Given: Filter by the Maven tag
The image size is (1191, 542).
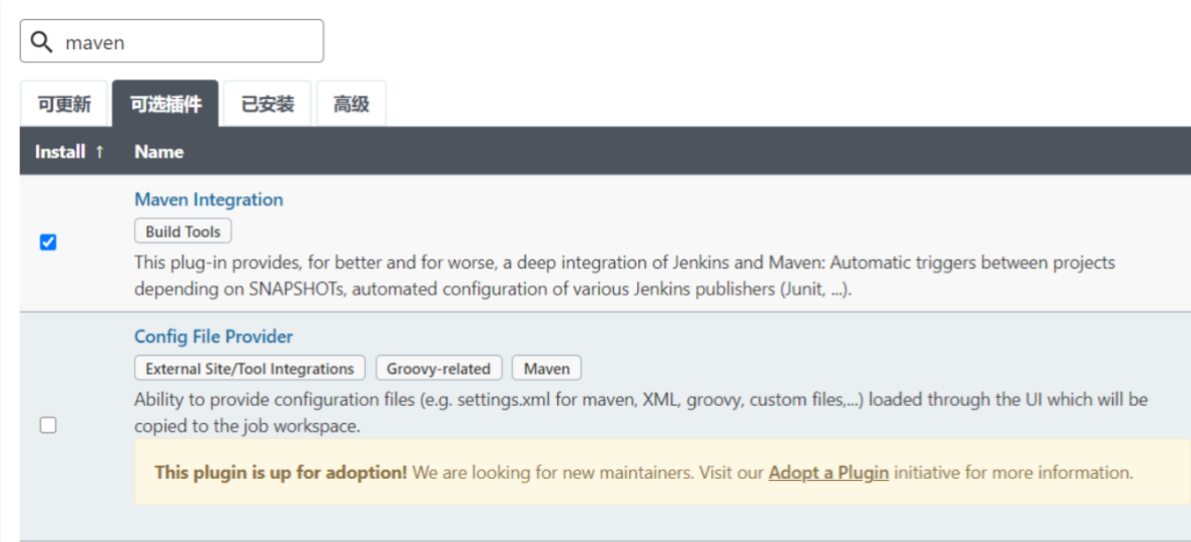Looking at the screenshot, I should pyautogui.click(x=547, y=368).
